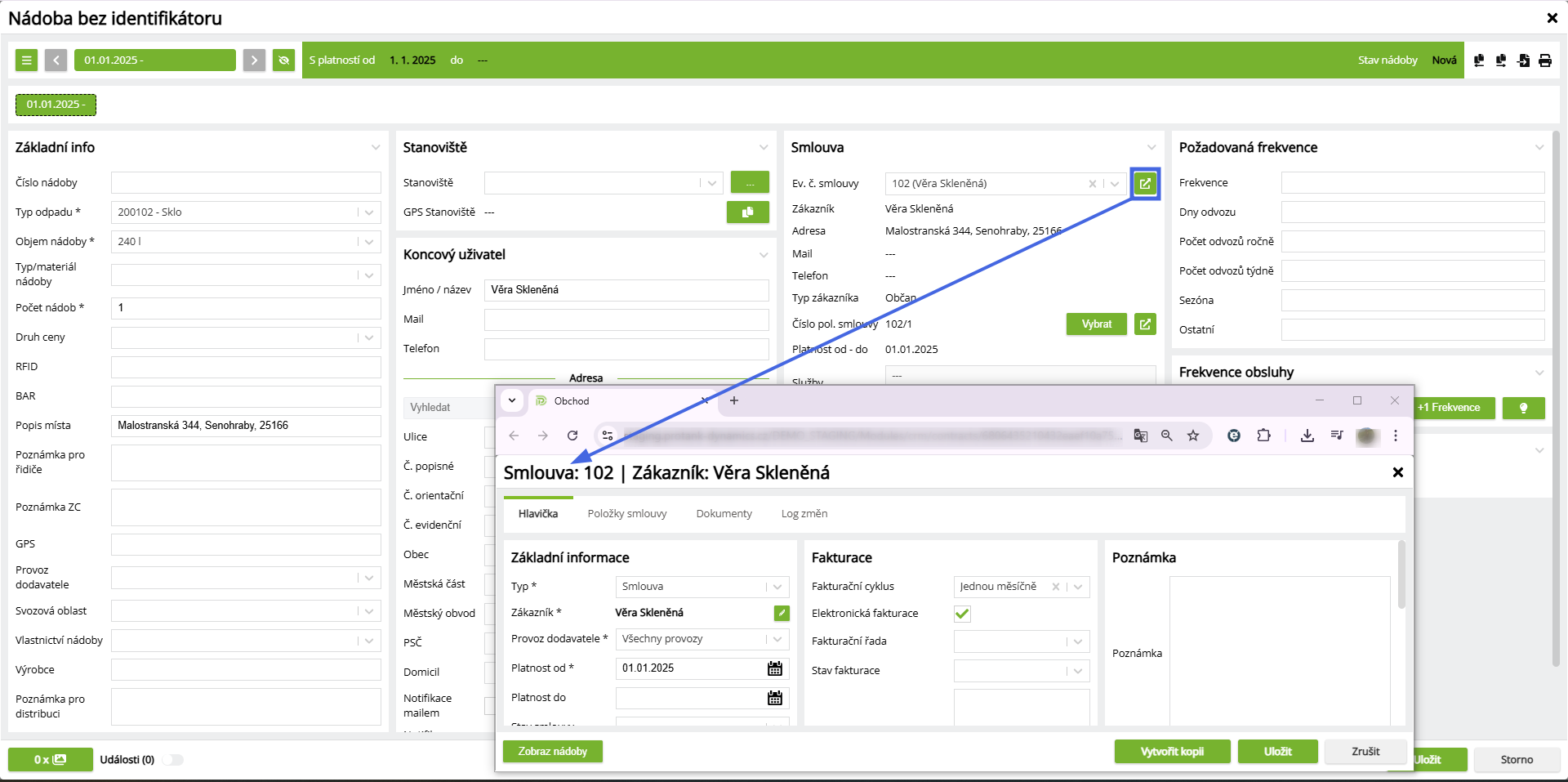Open a new browser tab
Screen dimensions: 1568x782
(x=733, y=400)
